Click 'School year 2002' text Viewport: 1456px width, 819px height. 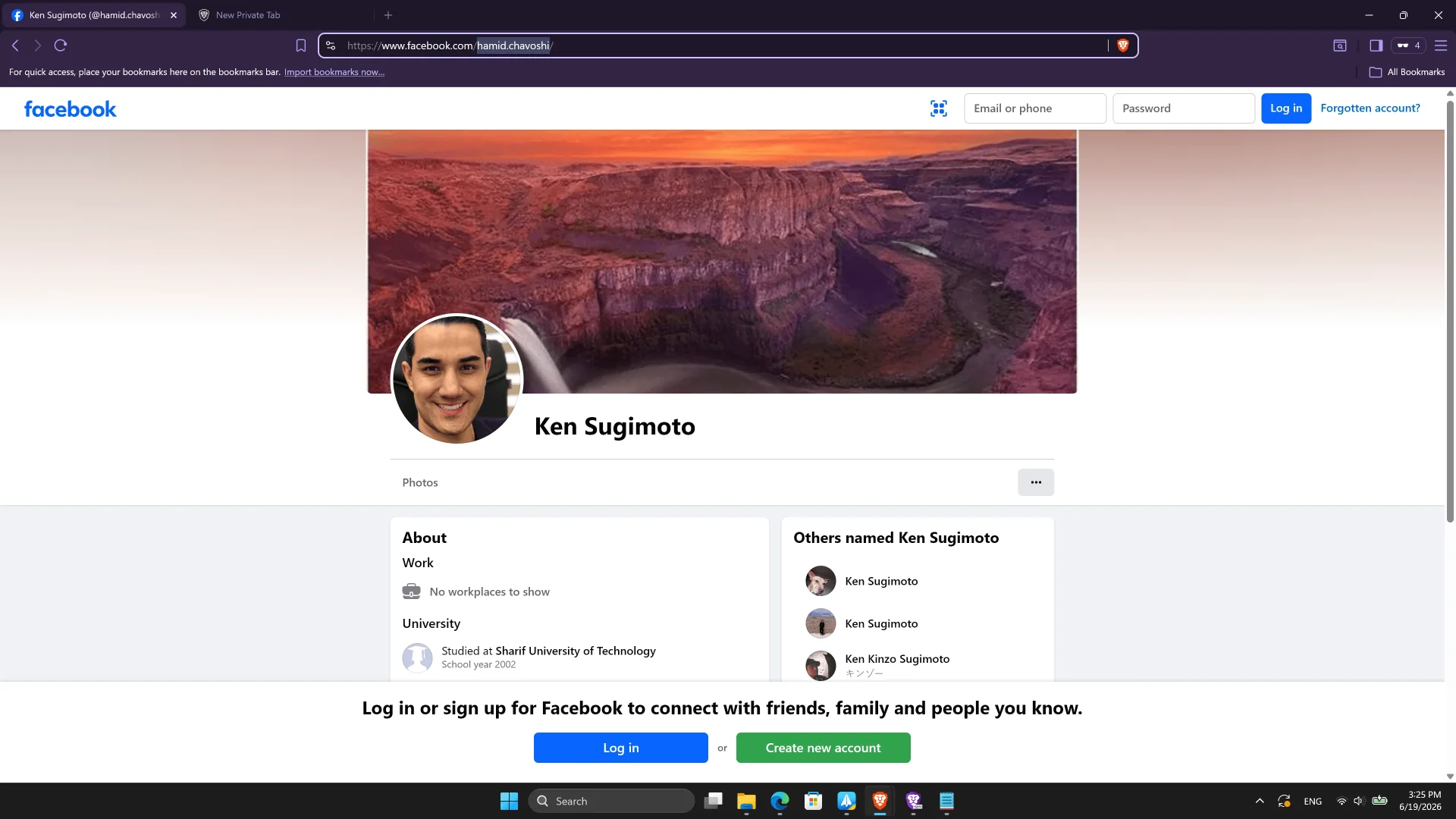[479, 664]
